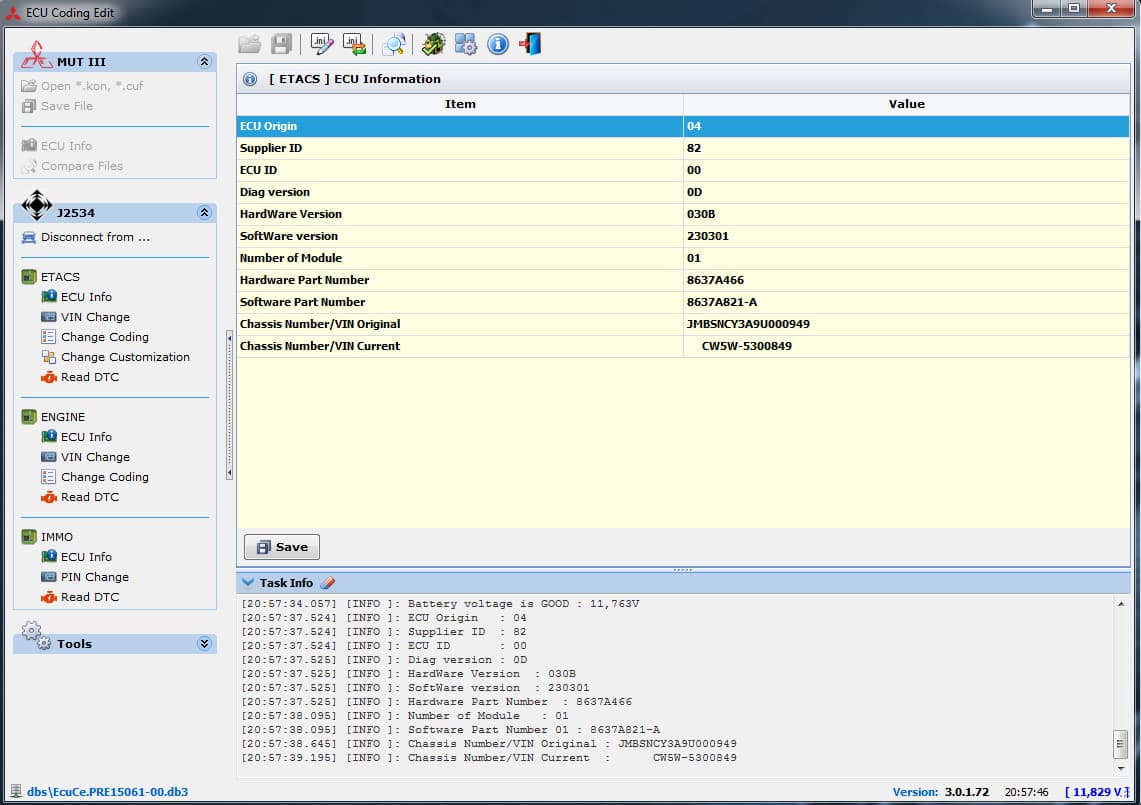Open ETACS Change Customization
Screen dimensions: 1141x805
(x=125, y=357)
